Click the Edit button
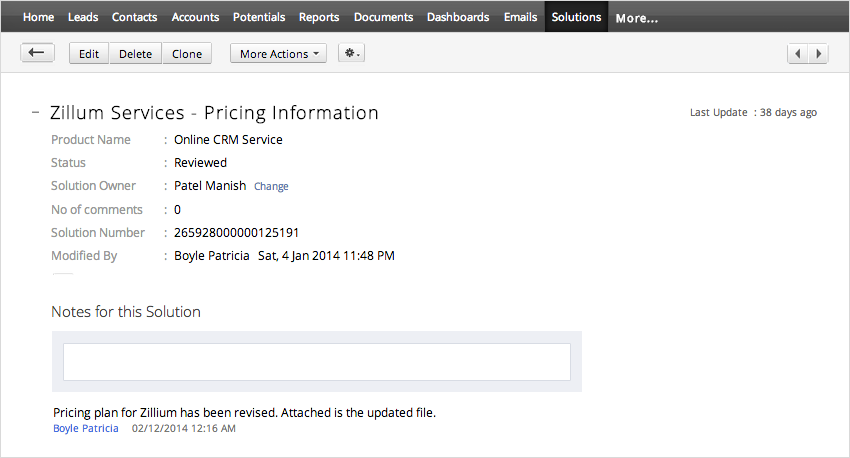 [89, 54]
